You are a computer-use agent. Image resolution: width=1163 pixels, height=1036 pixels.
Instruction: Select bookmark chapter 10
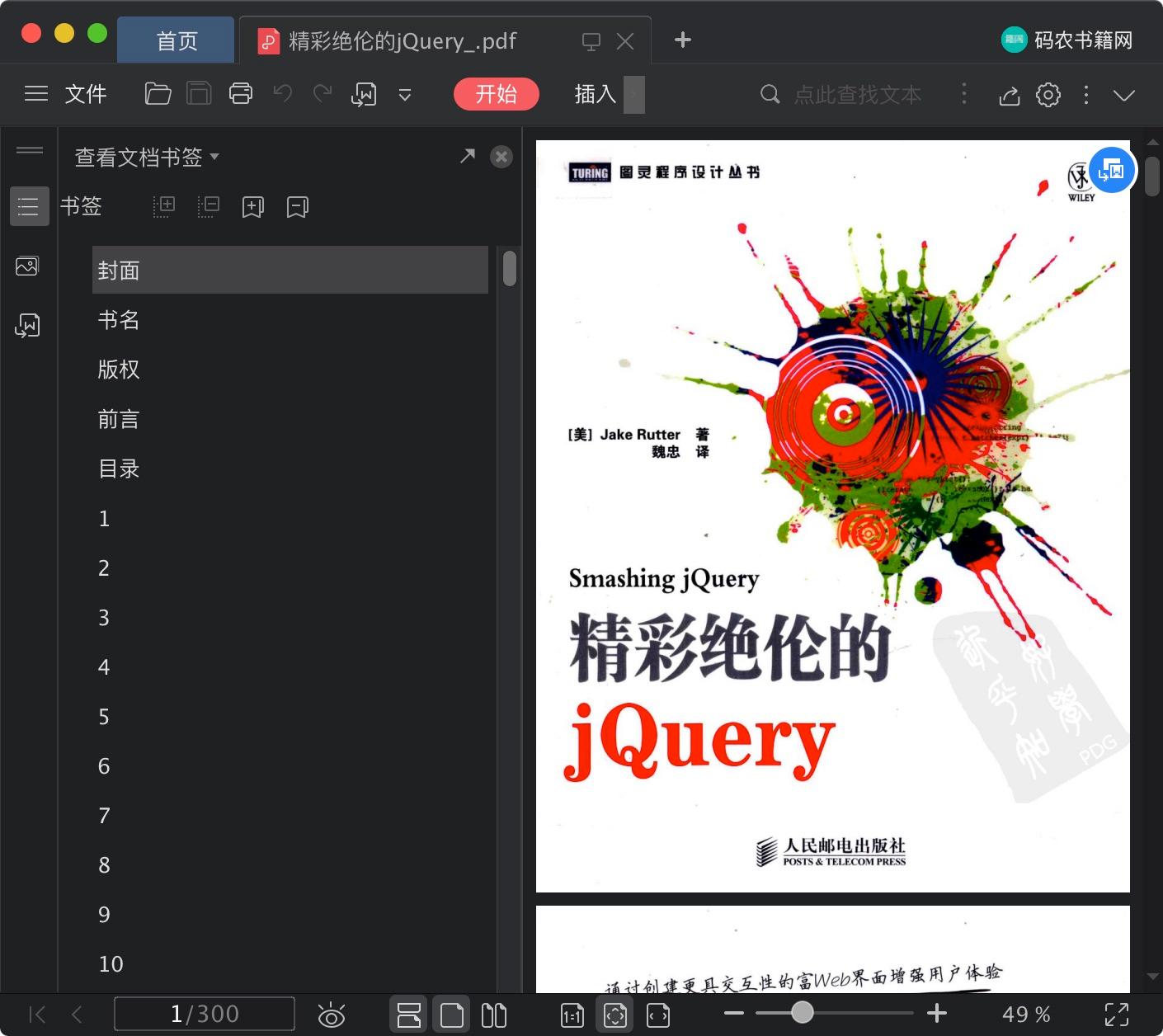290,963
